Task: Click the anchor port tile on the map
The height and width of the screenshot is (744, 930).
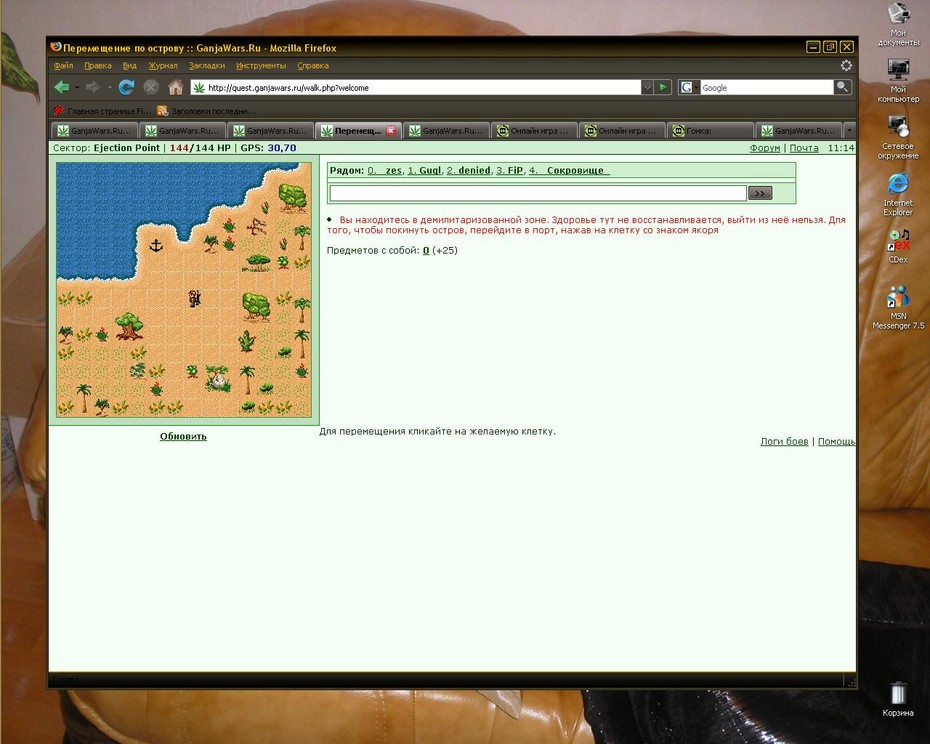Action: [156, 245]
